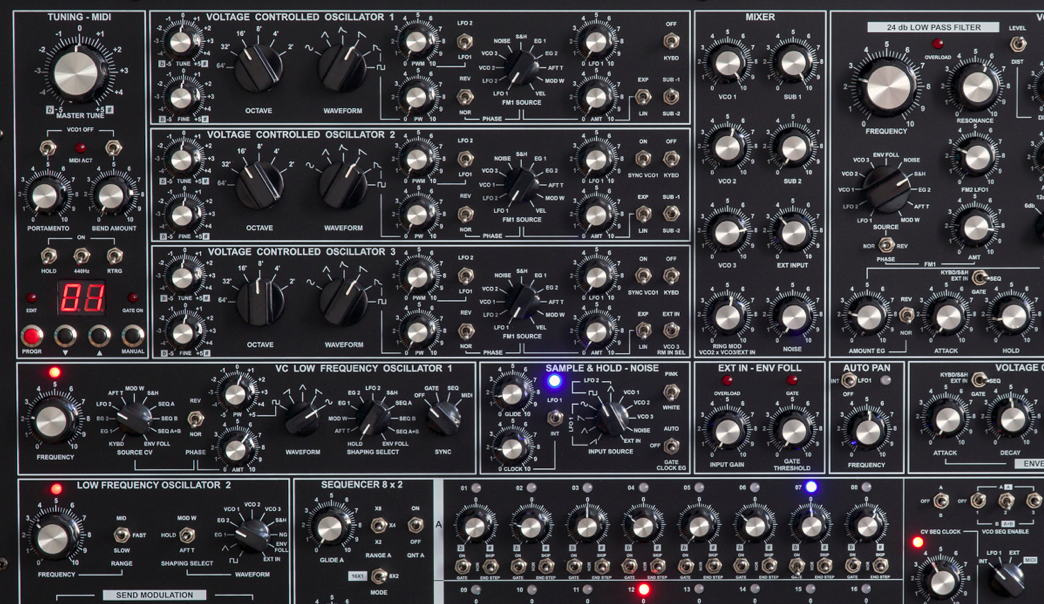This screenshot has height=604, width=1044.
Task: Click LFO 2 WAVEFORM selector
Action: point(252,535)
